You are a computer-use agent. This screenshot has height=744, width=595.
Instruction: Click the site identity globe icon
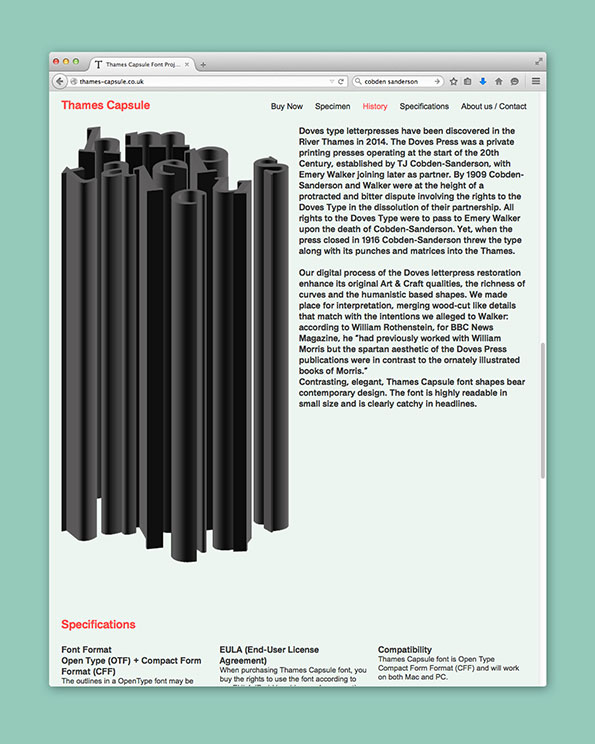74,82
